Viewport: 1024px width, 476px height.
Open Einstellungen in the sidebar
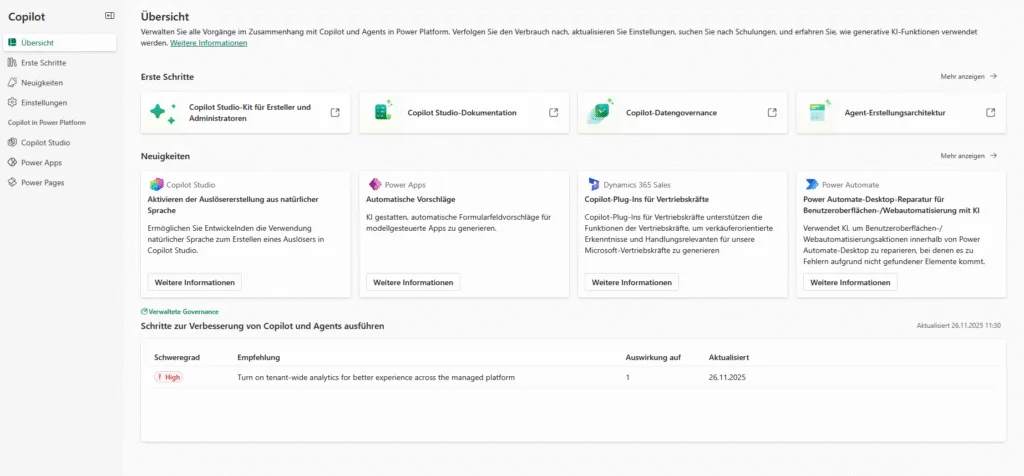44,103
